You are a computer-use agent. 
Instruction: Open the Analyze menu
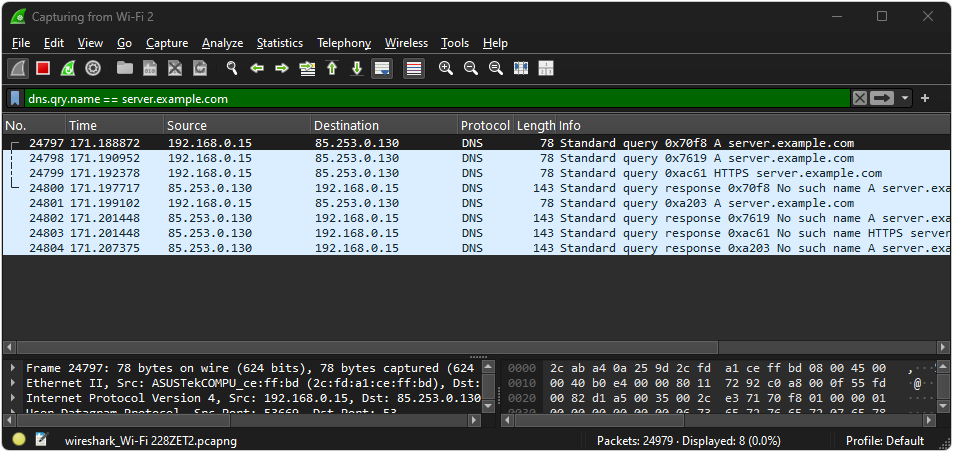coord(222,43)
